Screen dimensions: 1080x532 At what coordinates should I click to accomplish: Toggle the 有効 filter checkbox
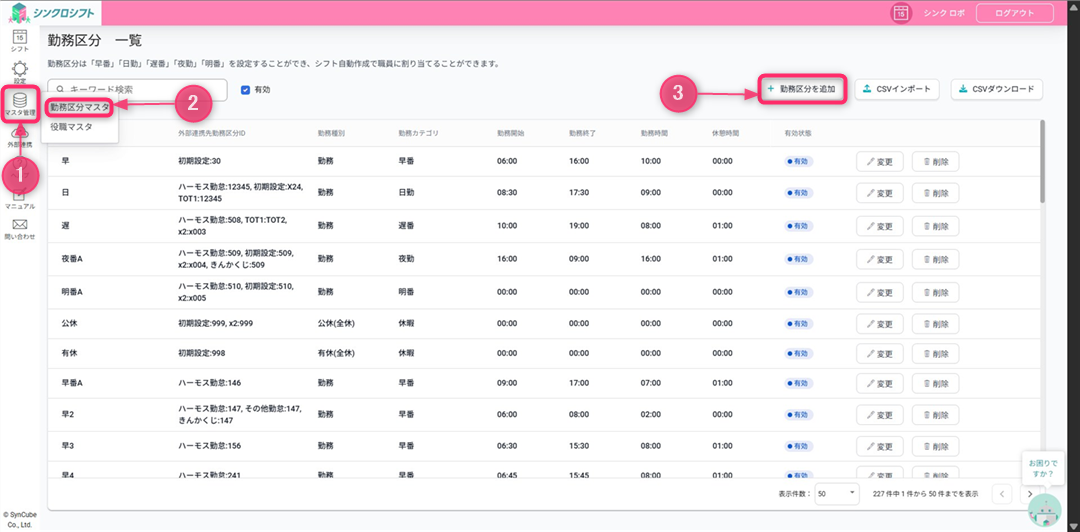click(245, 90)
